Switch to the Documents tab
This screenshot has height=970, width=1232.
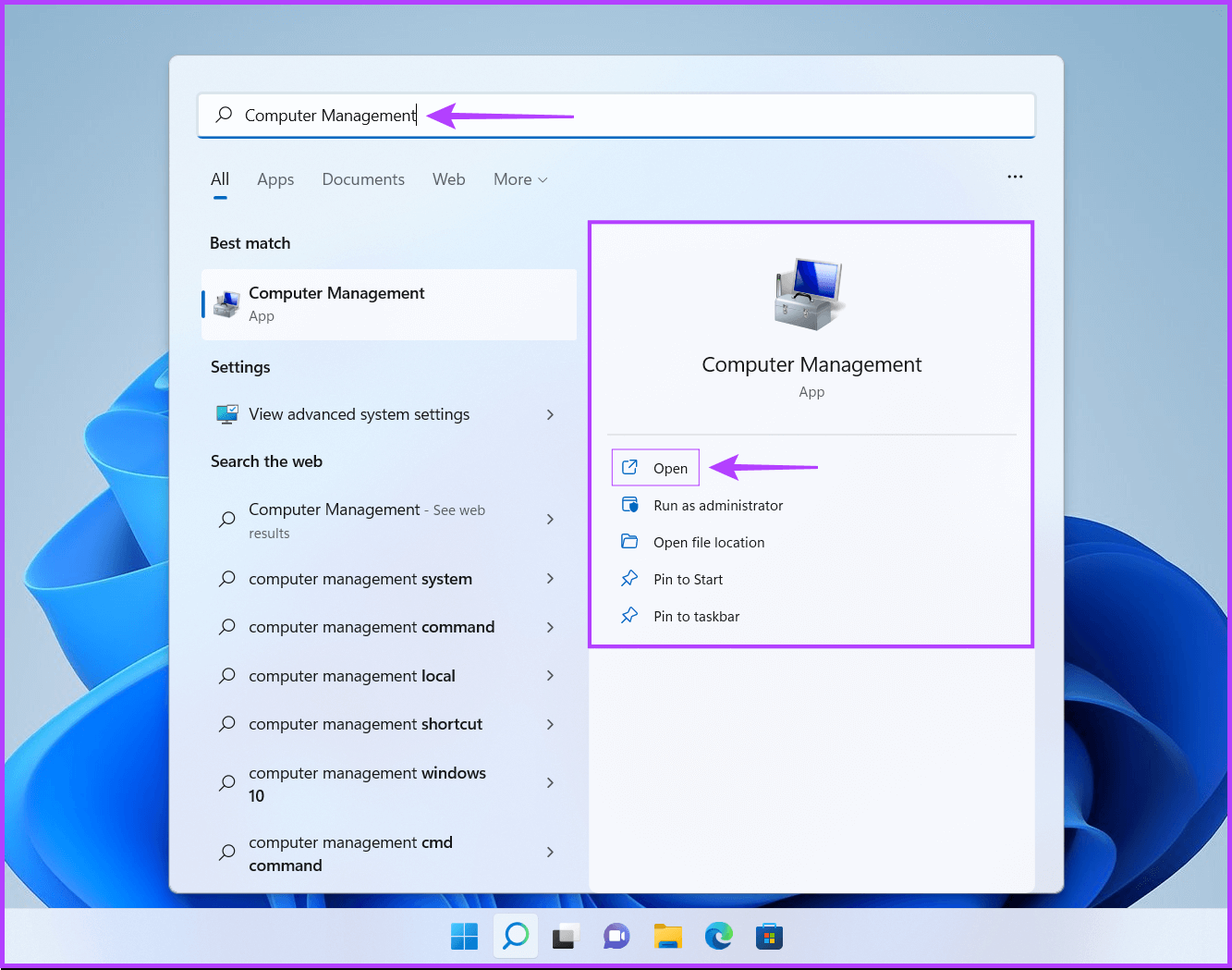[x=363, y=179]
